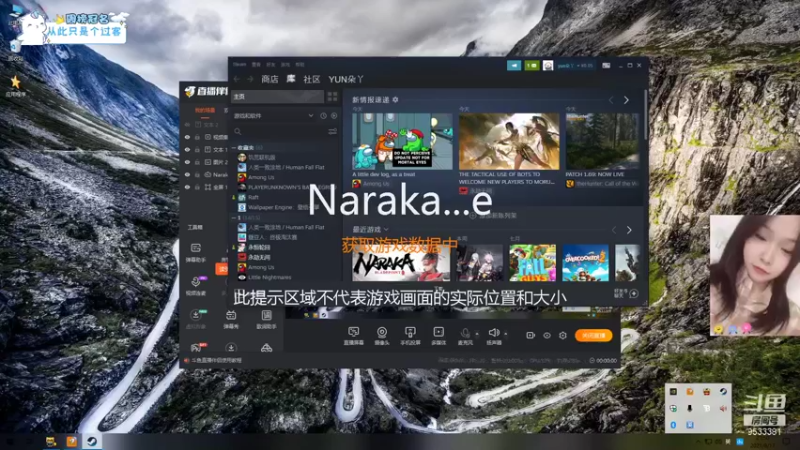
Task: Add 多媒体 media source
Action: [438, 335]
